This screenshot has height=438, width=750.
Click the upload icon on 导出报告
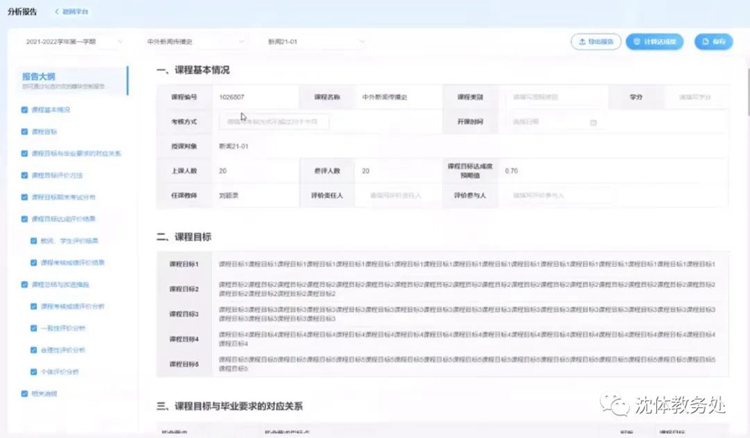tap(582, 42)
